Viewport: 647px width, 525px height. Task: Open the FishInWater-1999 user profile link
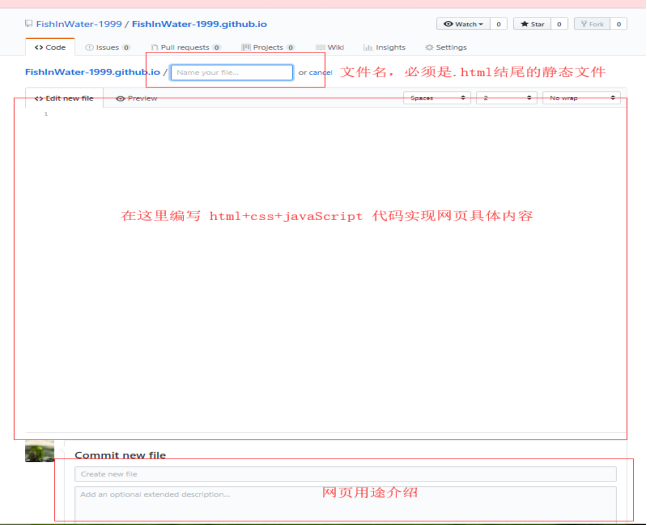click(79, 24)
